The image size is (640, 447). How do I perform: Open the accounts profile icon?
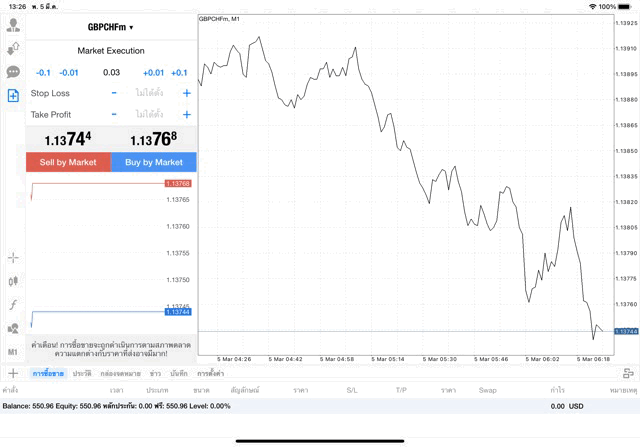(13, 23)
